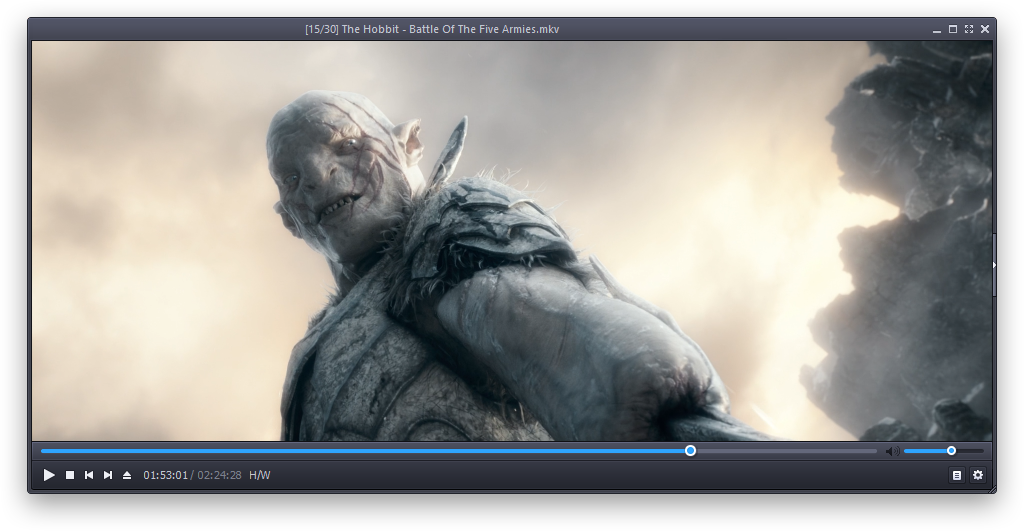Click on the video display area
Screen dimensions: 1024x531
(512, 241)
